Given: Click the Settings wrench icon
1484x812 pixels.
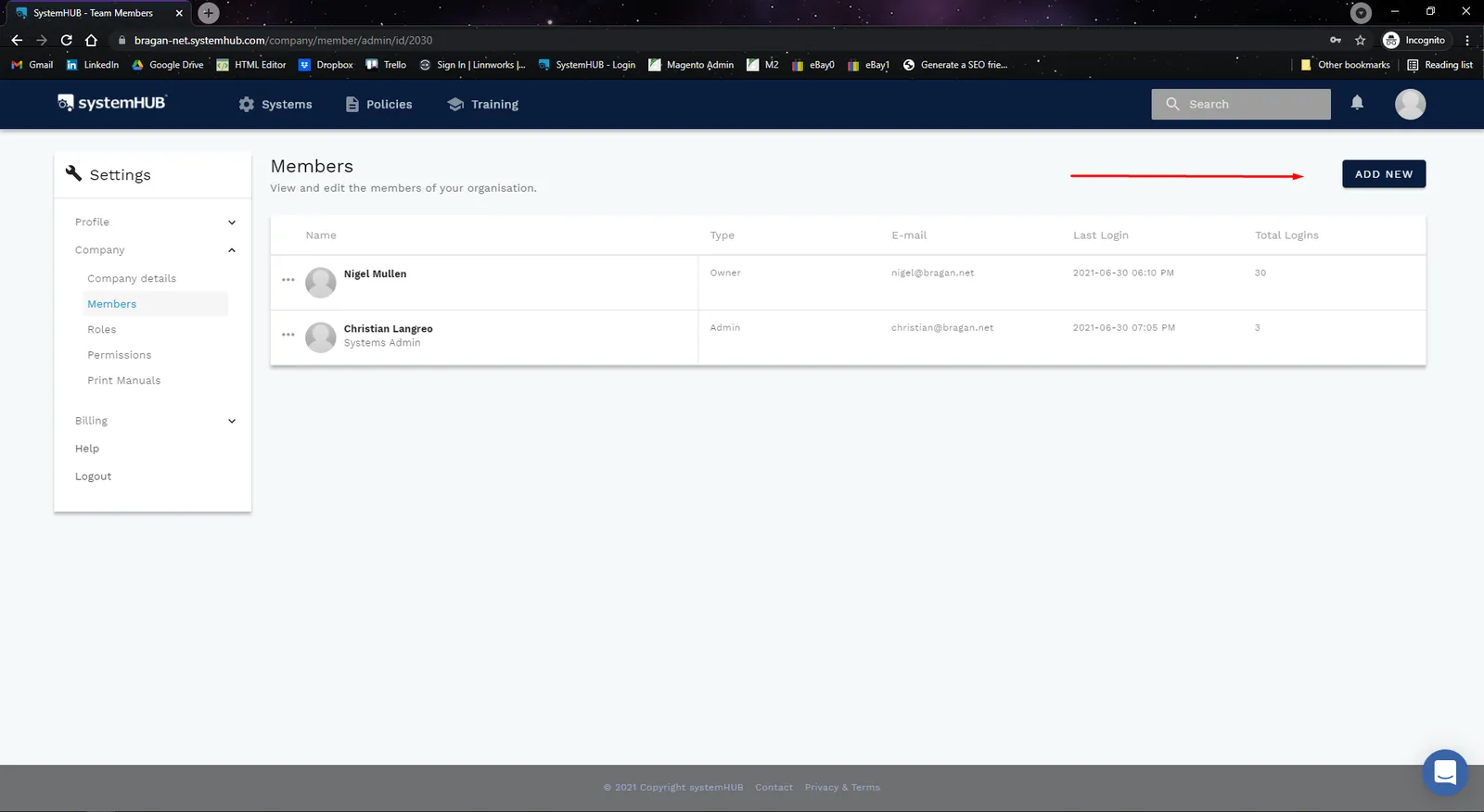Looking at the screenshot, I should pos(73,173).
